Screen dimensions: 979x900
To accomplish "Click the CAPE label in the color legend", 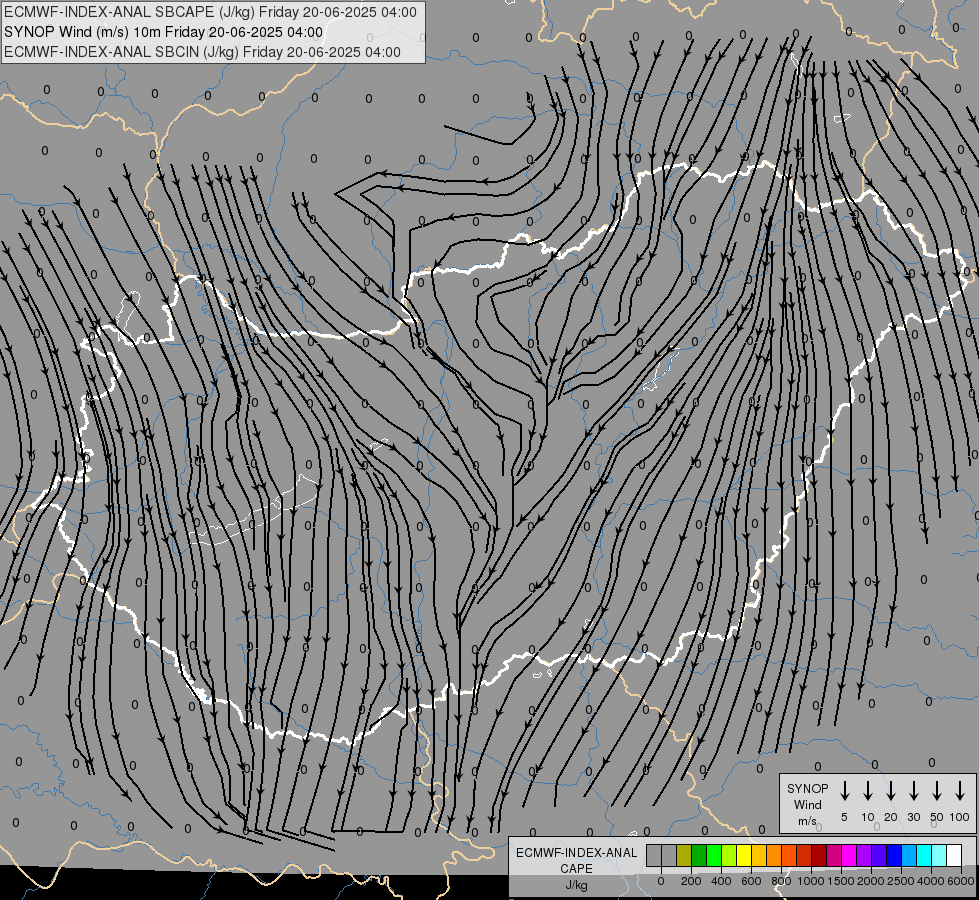I will [576, 869].
